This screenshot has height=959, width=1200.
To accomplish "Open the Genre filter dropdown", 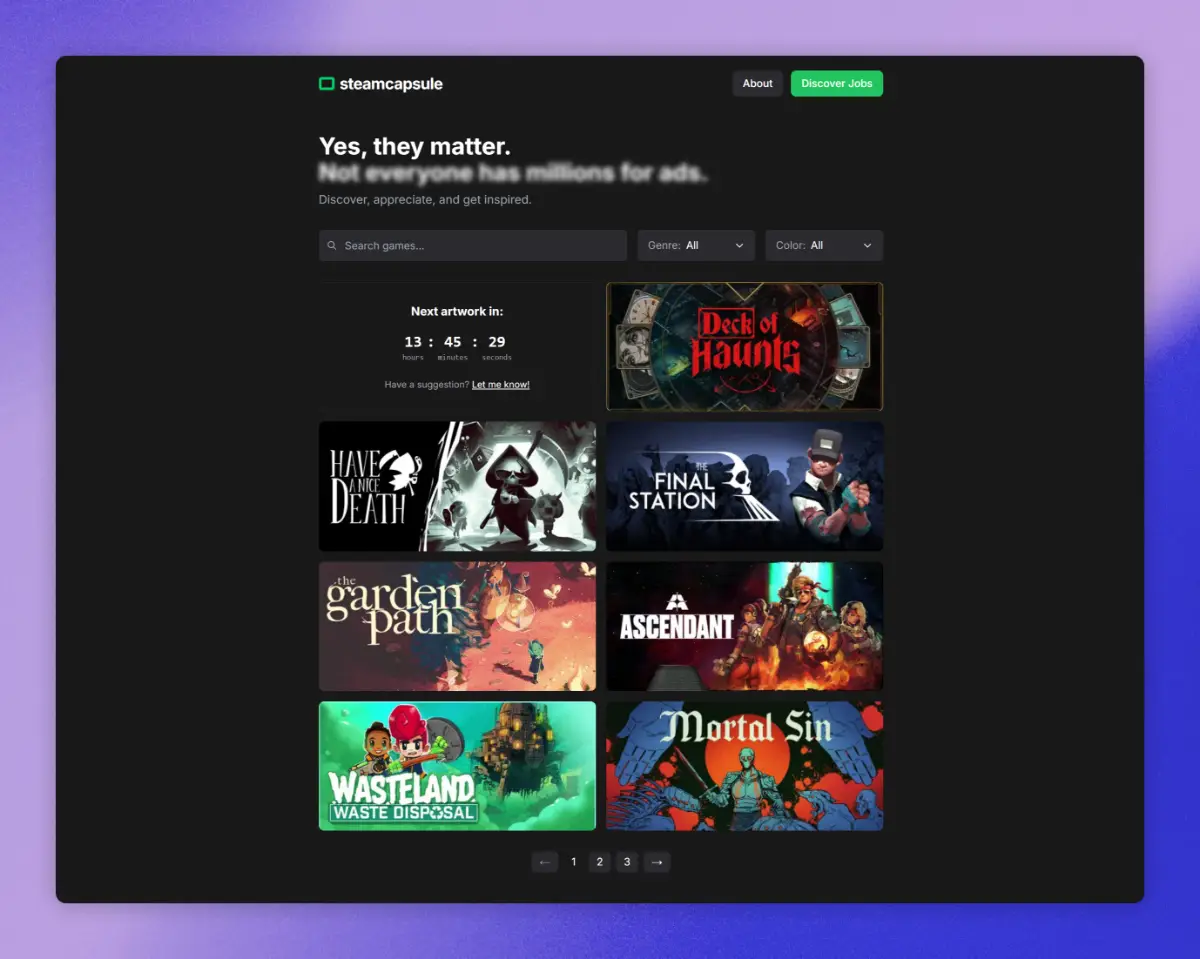I will 695,246.
